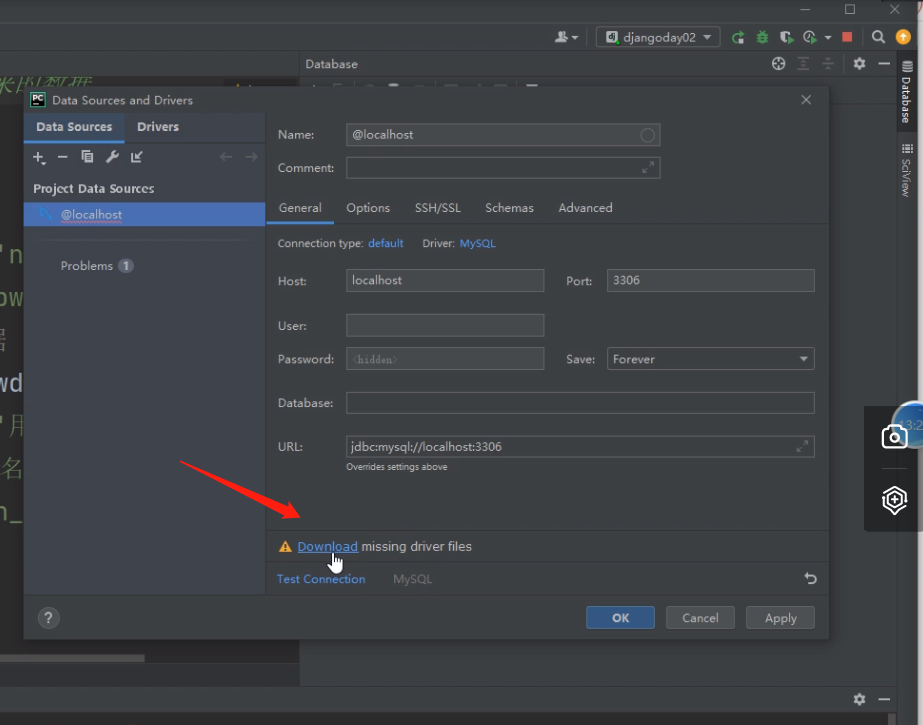Image resolution: width=923 pixels, height=725 pixels.
Task: Focus the Name input field
Action: pyautogui.click(x=503, y=135)
